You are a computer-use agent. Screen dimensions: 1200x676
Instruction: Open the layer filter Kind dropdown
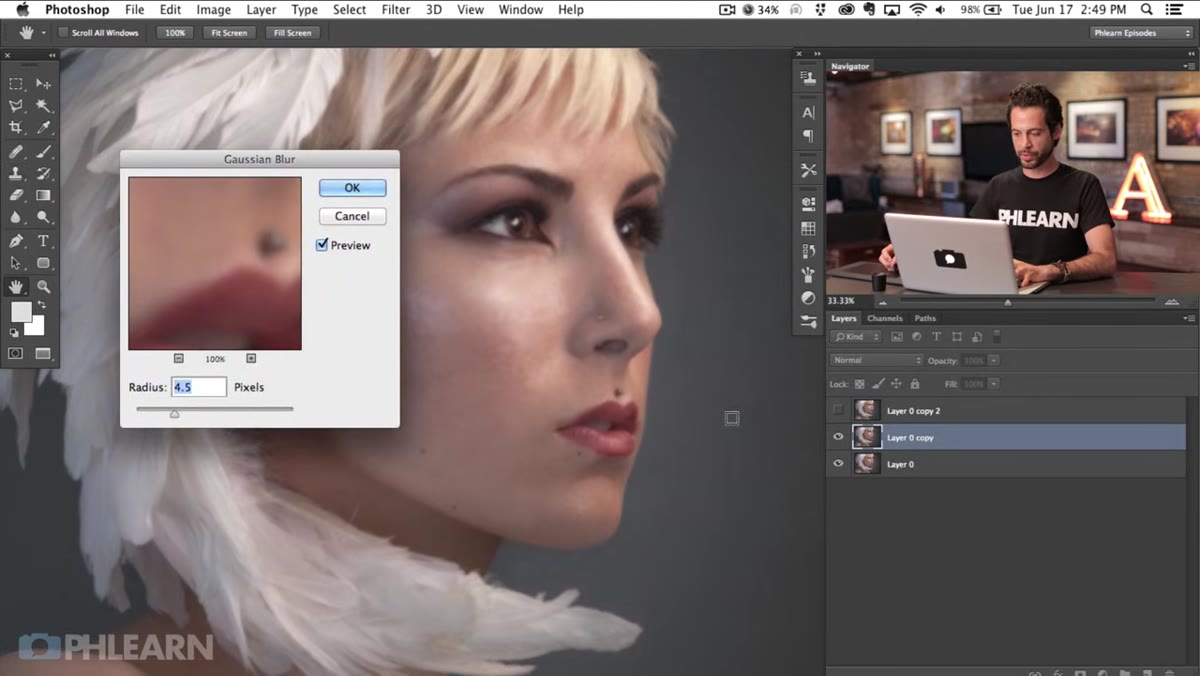[x=855, y=337]
